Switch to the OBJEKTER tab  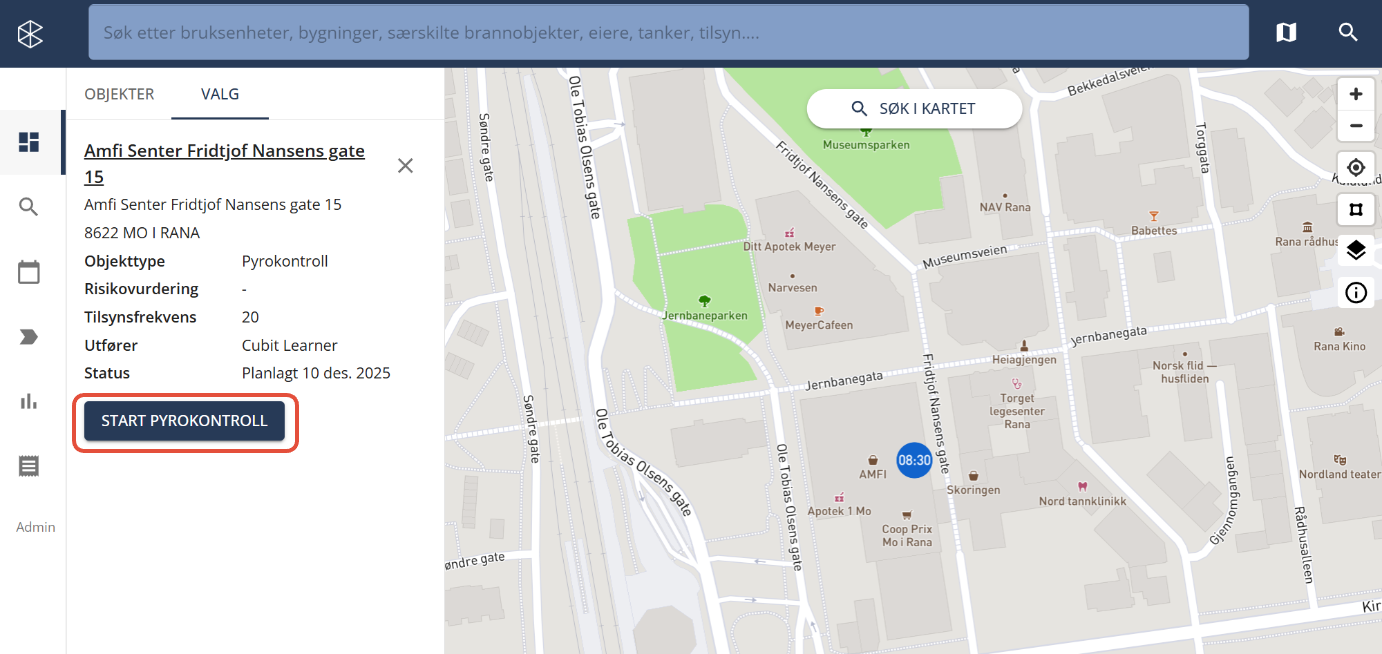pyautogui.click(x=119, y=94)
